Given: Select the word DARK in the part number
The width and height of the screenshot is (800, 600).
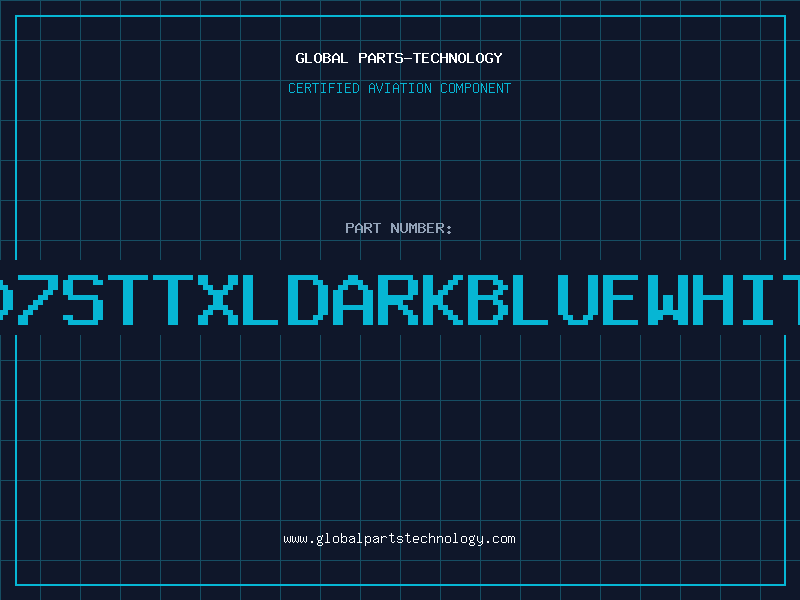Looking at the screenshot, I should tap(376, 300).
